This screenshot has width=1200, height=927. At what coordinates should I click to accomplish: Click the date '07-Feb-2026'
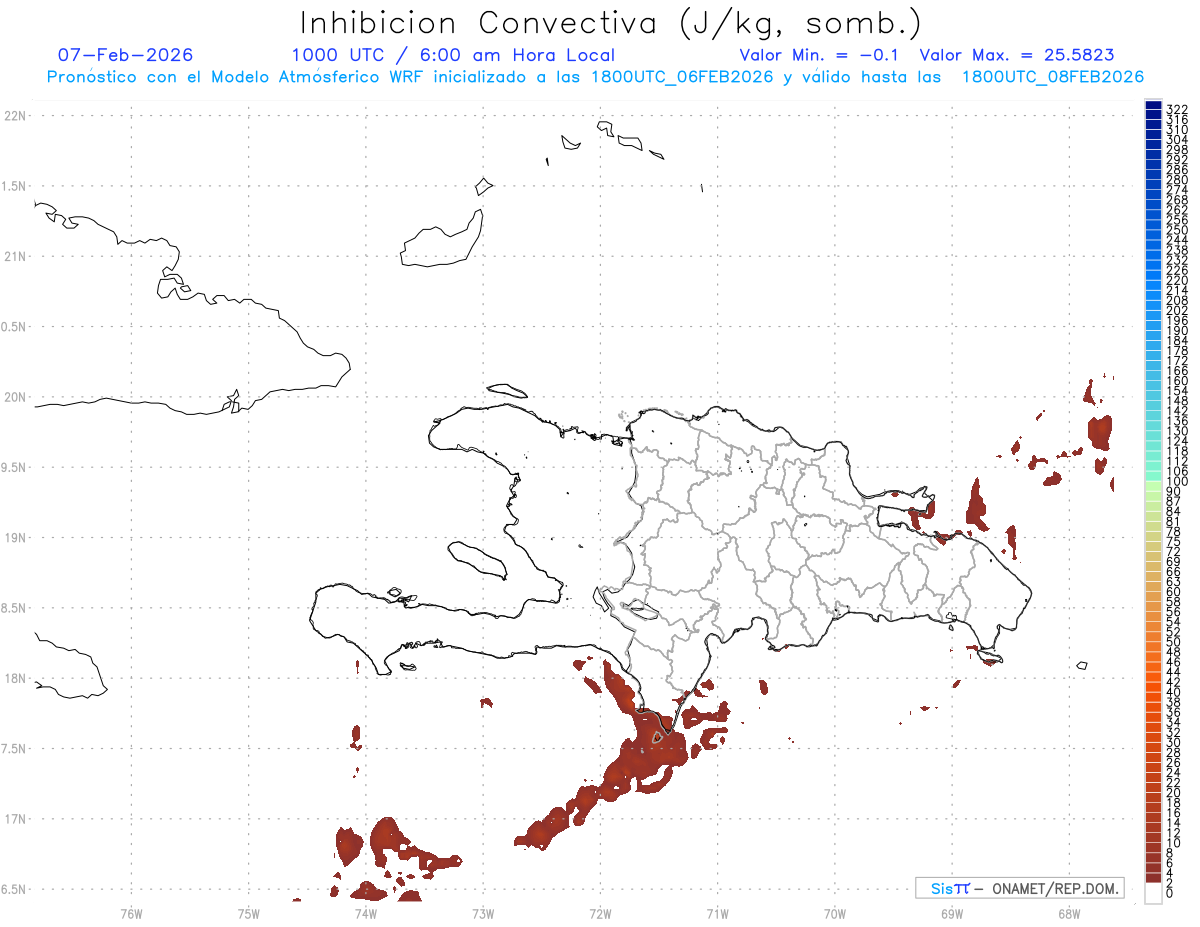click(x=126, y=55)
